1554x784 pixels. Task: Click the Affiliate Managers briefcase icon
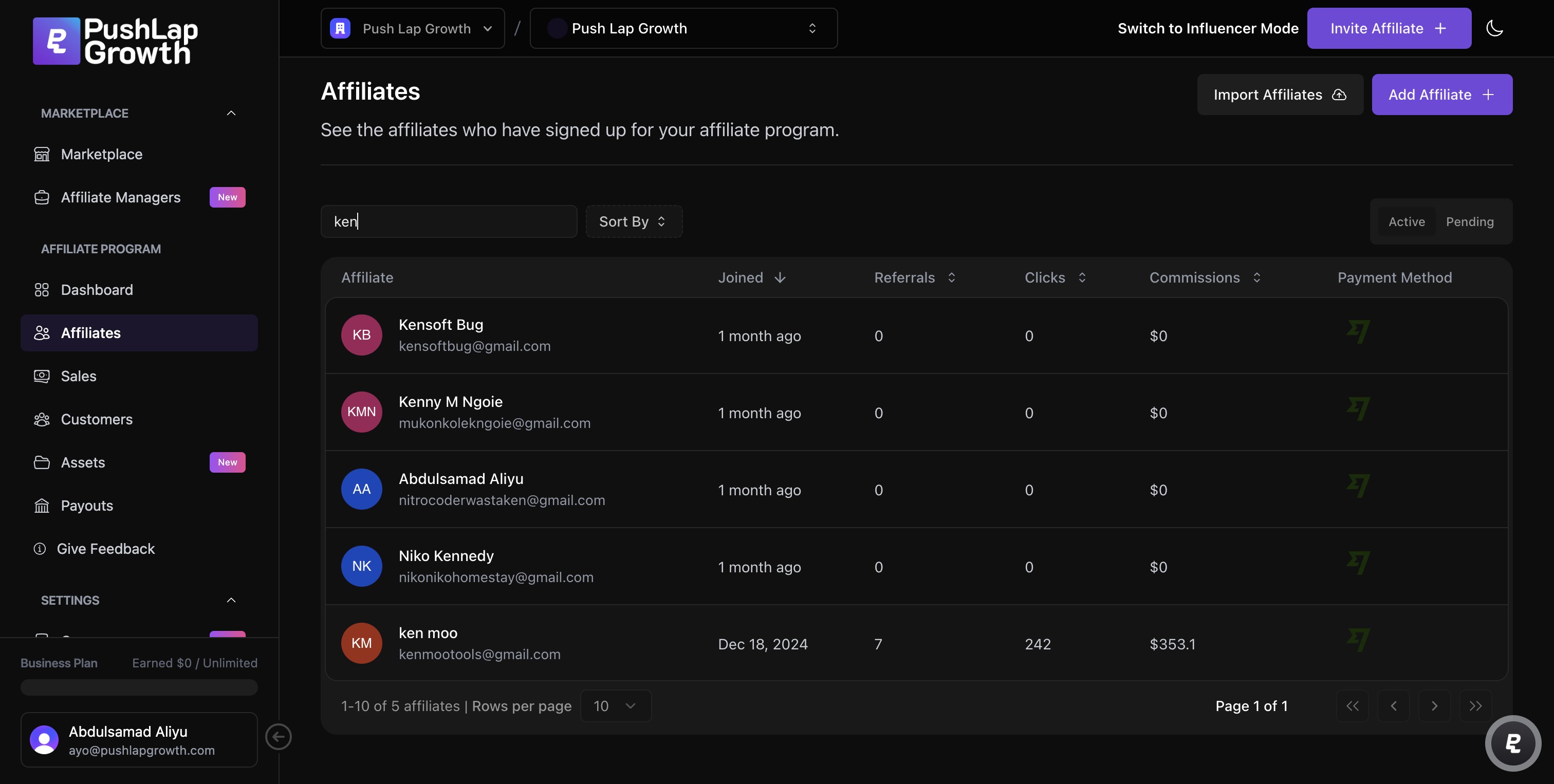click(x=42, y=197)
